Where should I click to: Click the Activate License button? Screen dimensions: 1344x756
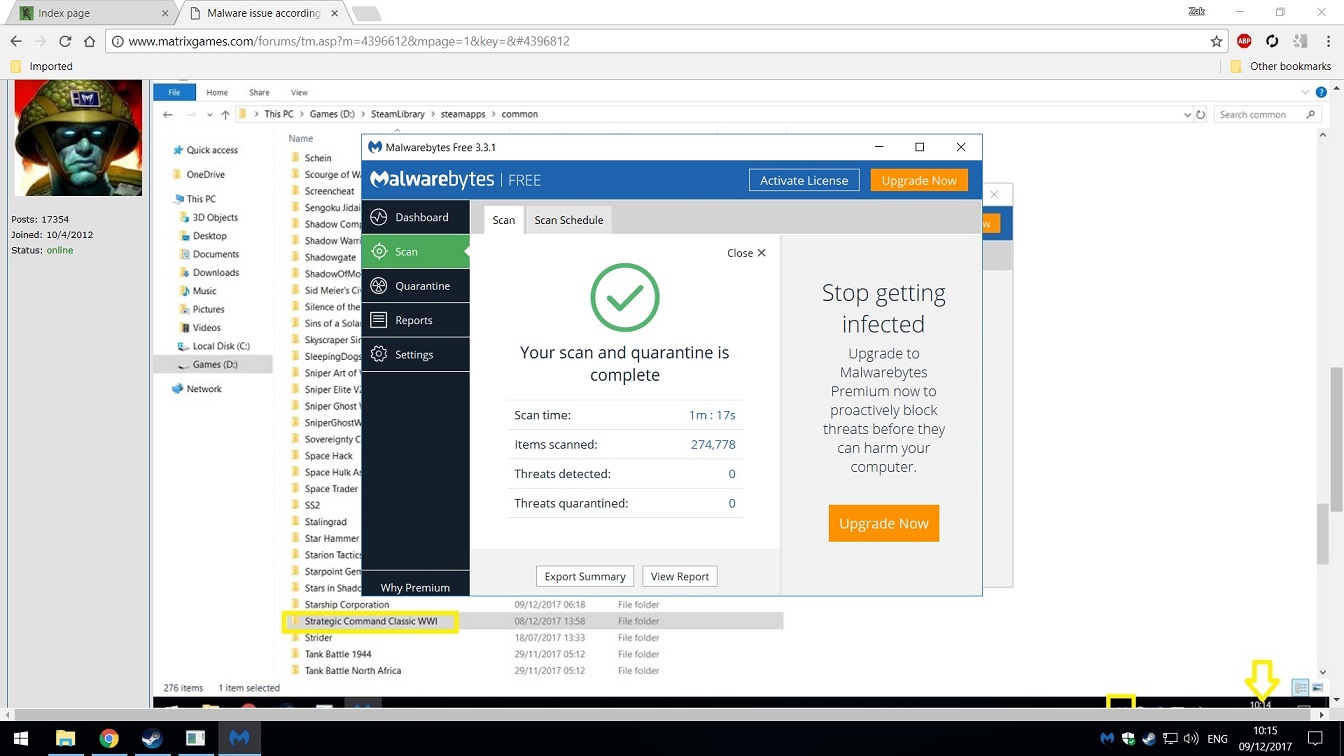804,180
